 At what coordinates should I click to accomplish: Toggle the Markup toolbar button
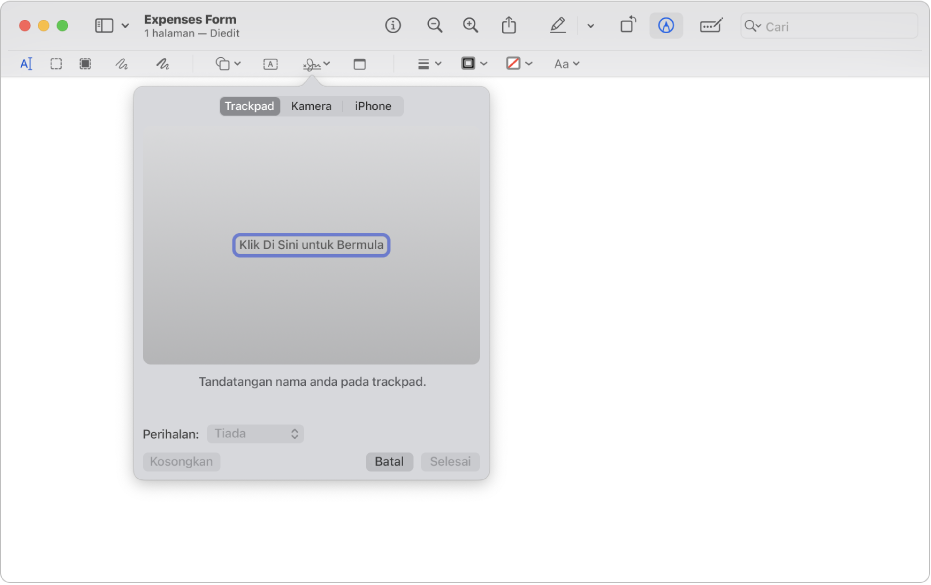tap(666, 26)
